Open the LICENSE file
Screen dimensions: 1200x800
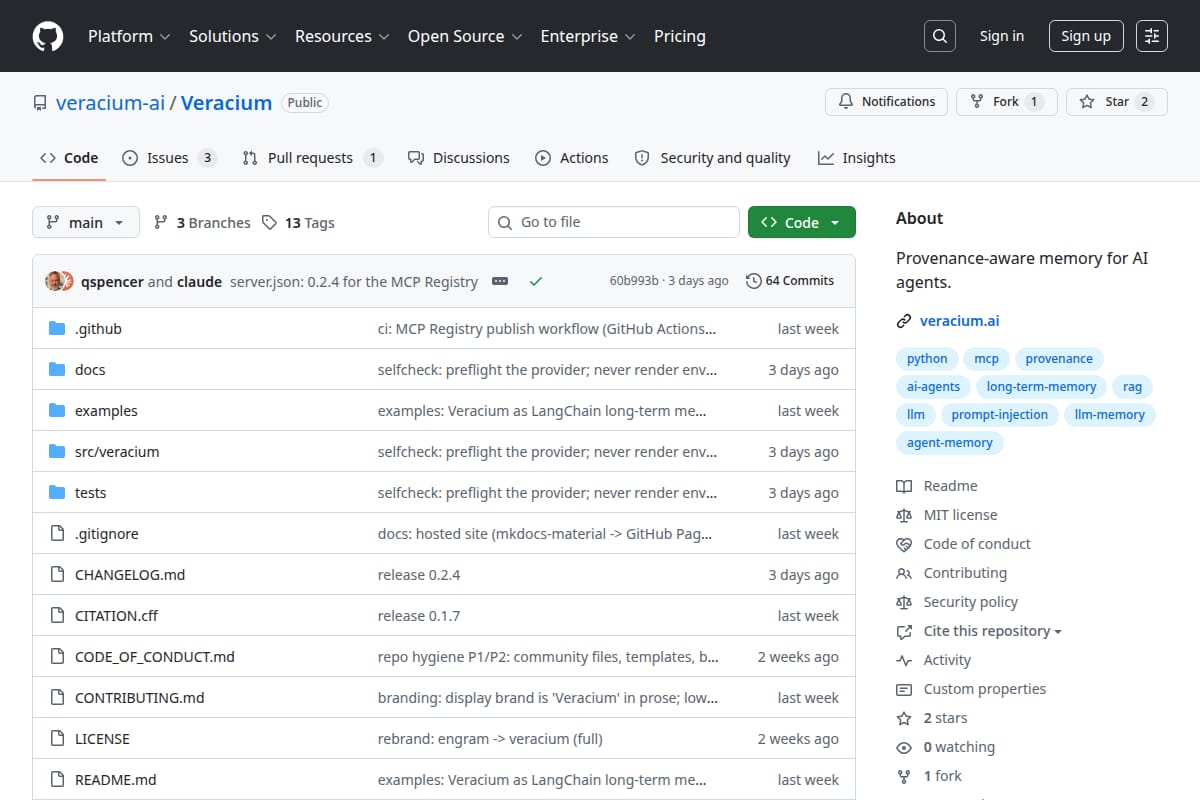(102, 739)
